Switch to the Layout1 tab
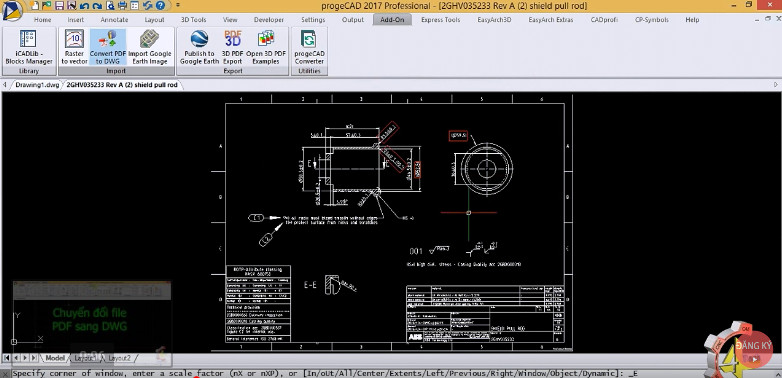Screen dimensions: 782x378 coord(85,358)
